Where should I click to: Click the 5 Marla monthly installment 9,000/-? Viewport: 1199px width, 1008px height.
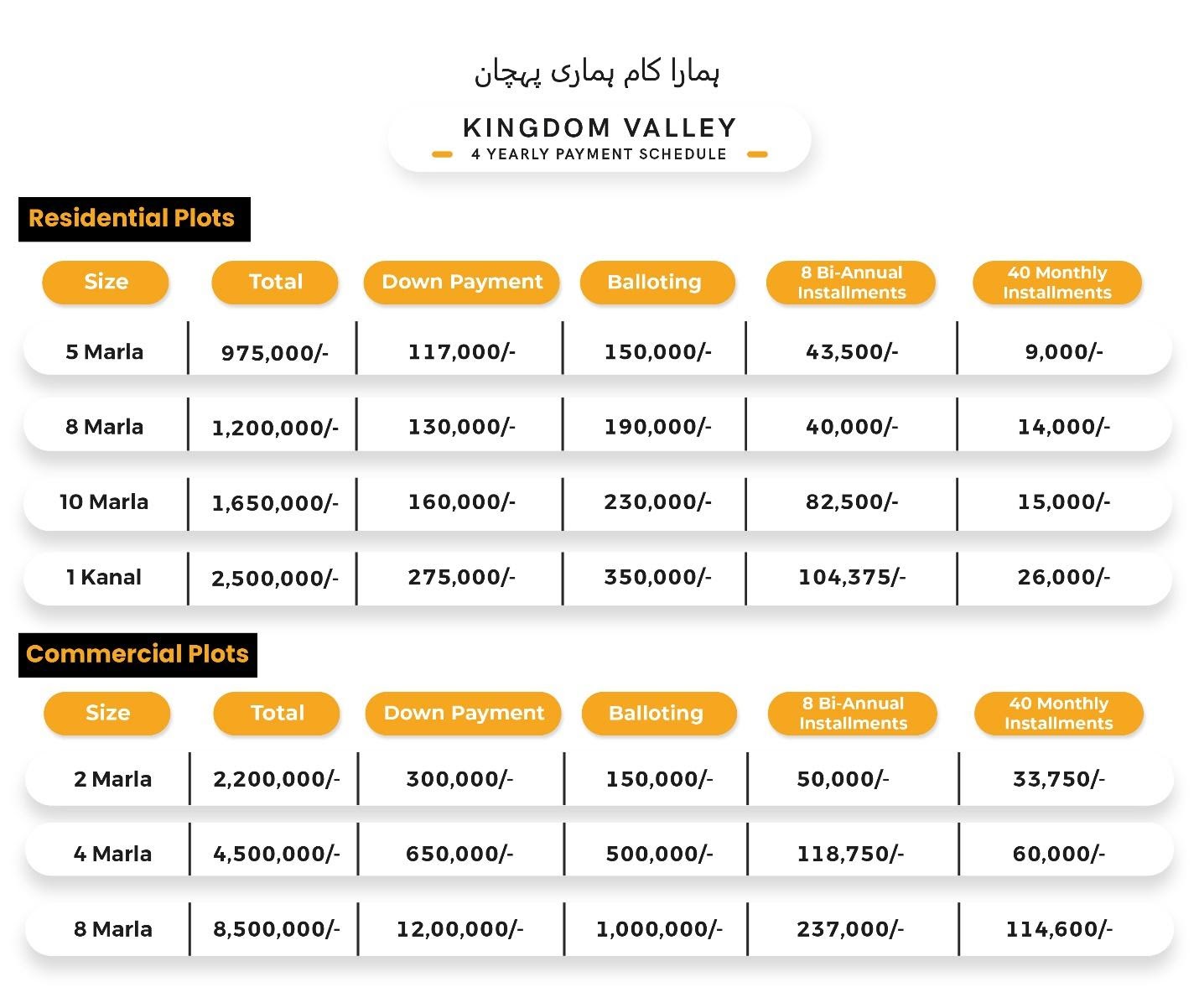tap(1064, 352)
